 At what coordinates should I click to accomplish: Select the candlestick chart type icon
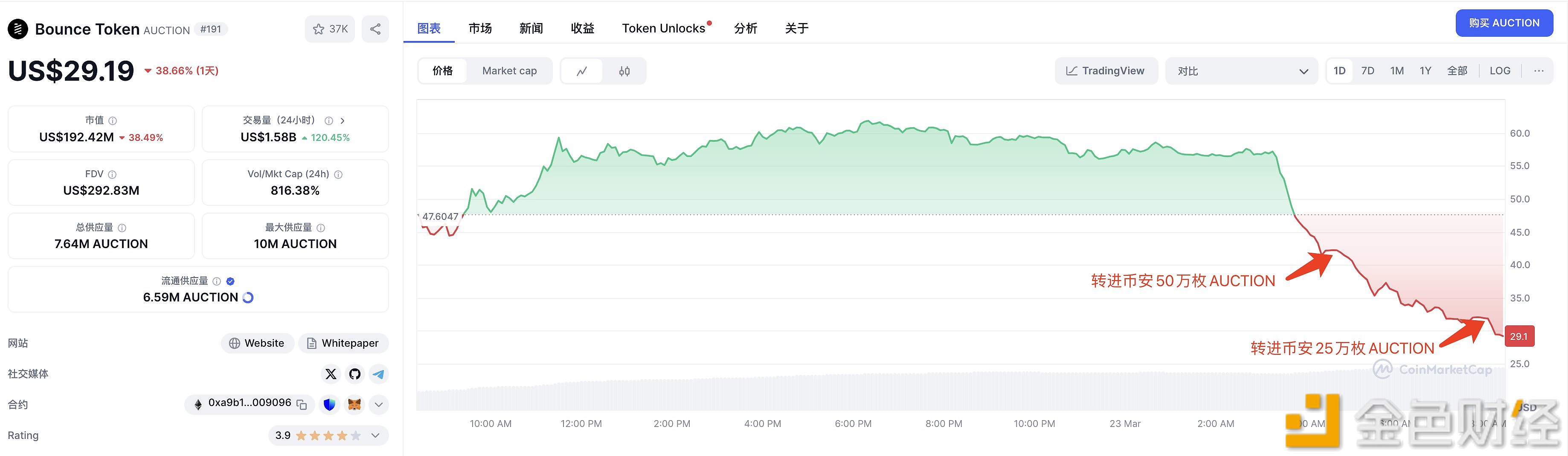click(624, 71)
